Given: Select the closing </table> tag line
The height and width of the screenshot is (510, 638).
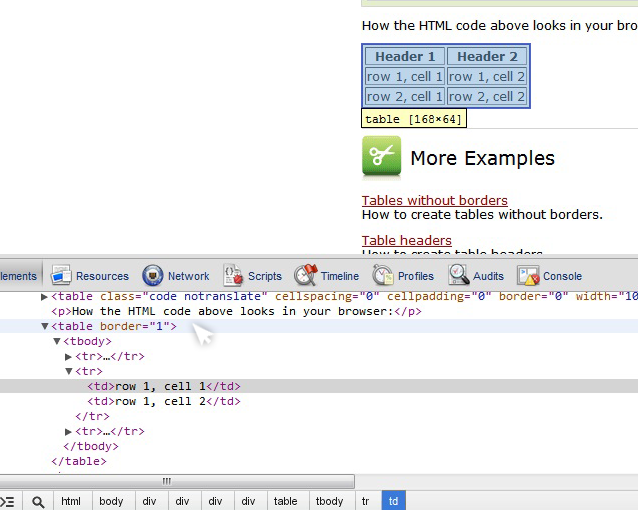Looking at the screenshot, I should 79,461.
